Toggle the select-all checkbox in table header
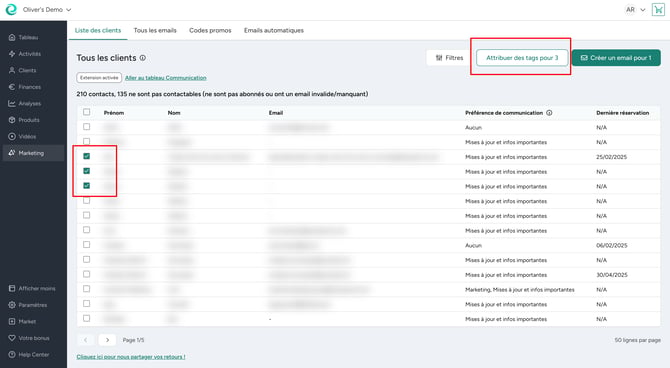The height and width of the screenshot is (368, 670). click(86, 112)
